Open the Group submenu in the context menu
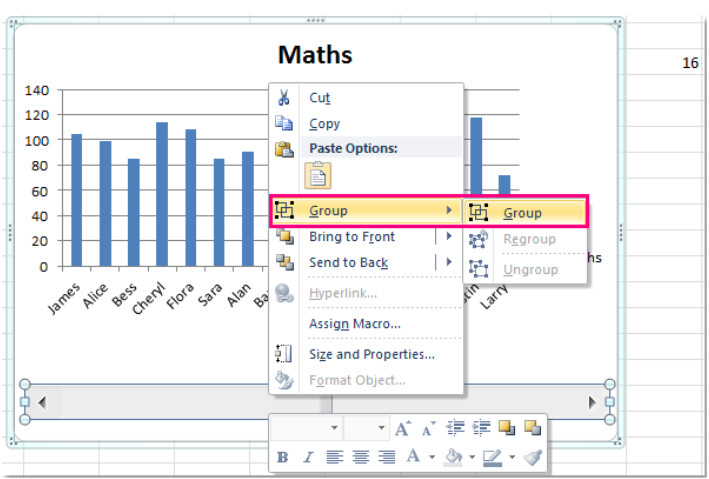Image resolution: width=709 pixels, height=479 pixels. pos(365,211)
